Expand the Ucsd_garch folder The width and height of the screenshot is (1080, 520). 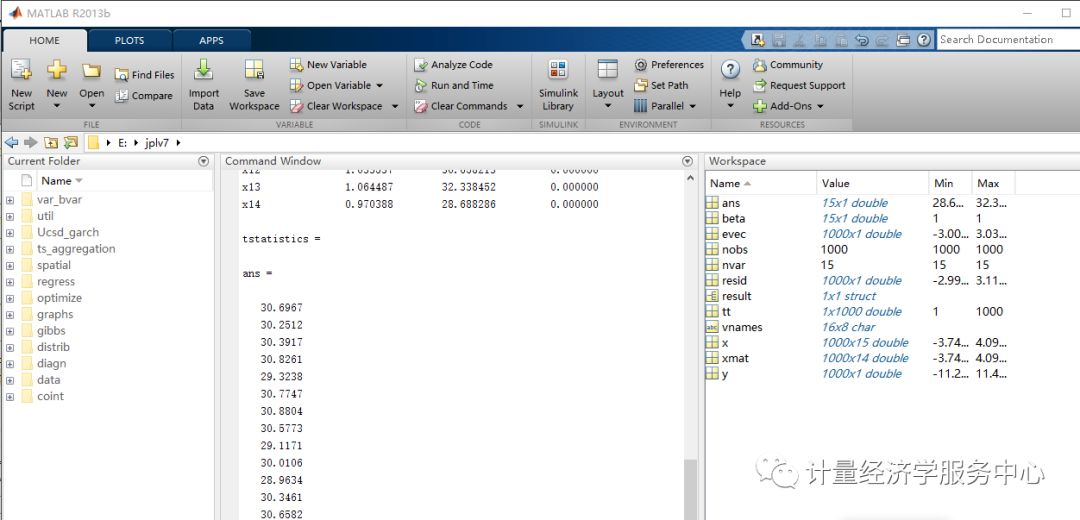click(x=10, y=233)
